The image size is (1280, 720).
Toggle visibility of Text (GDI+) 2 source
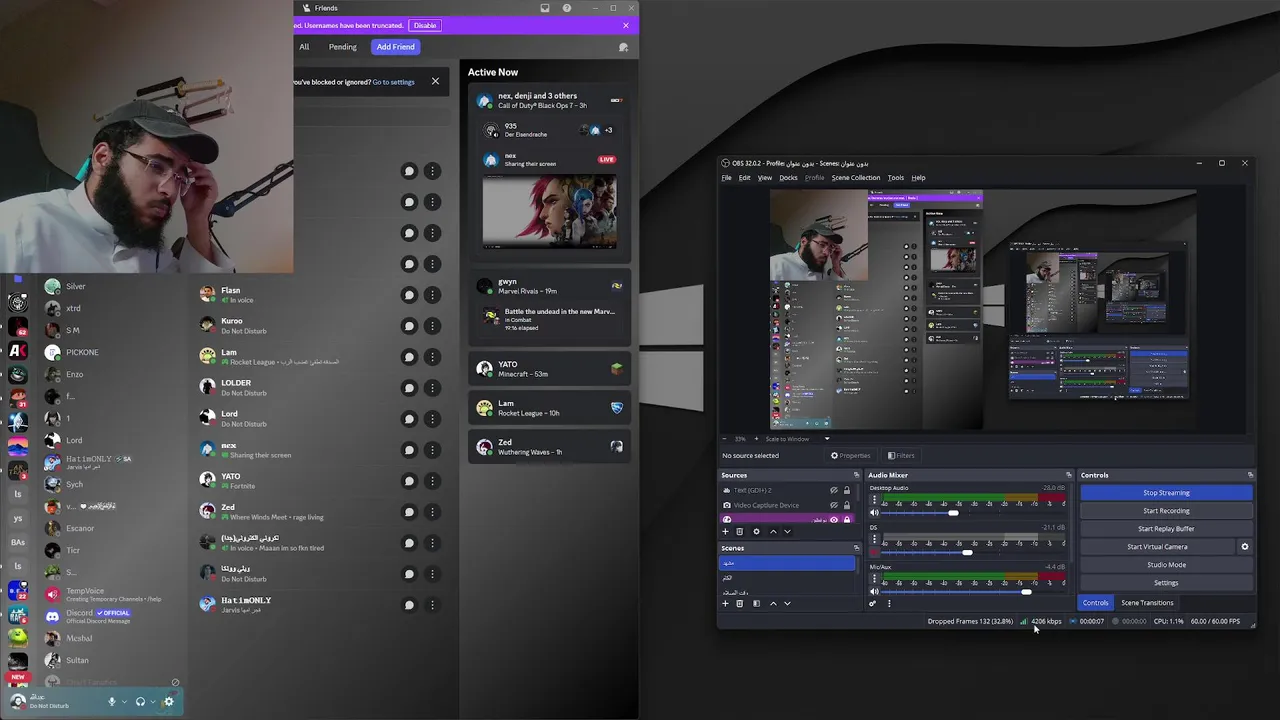pos(834,491)
